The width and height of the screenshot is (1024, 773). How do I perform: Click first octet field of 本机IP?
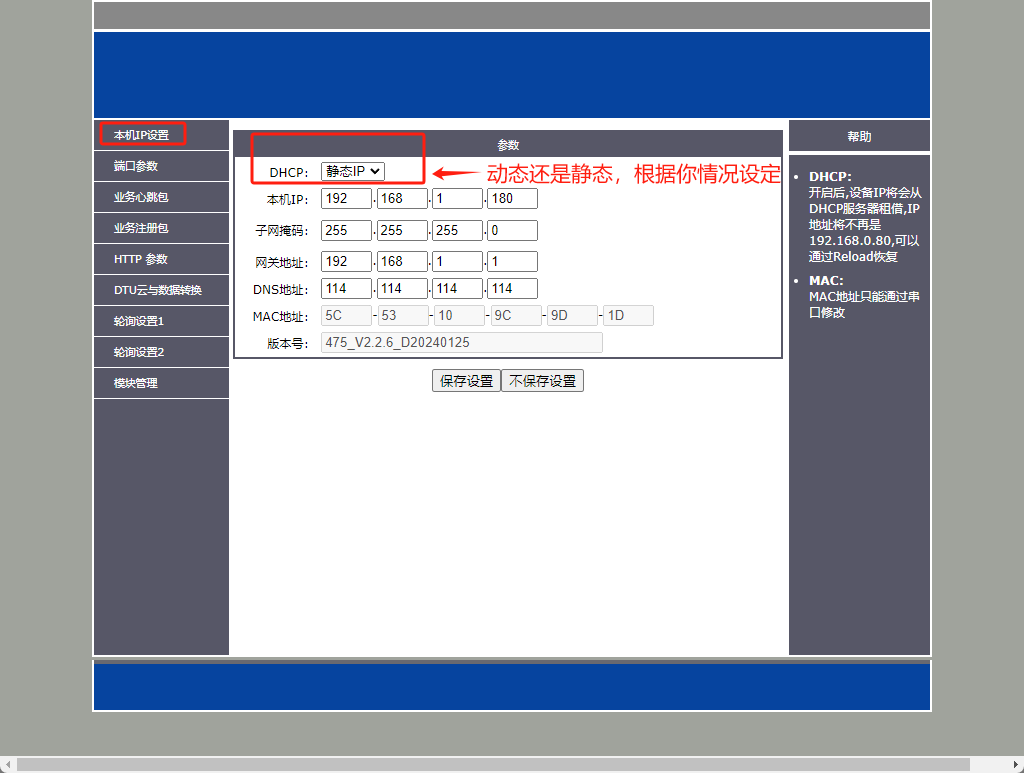click(x=346, y=199)
